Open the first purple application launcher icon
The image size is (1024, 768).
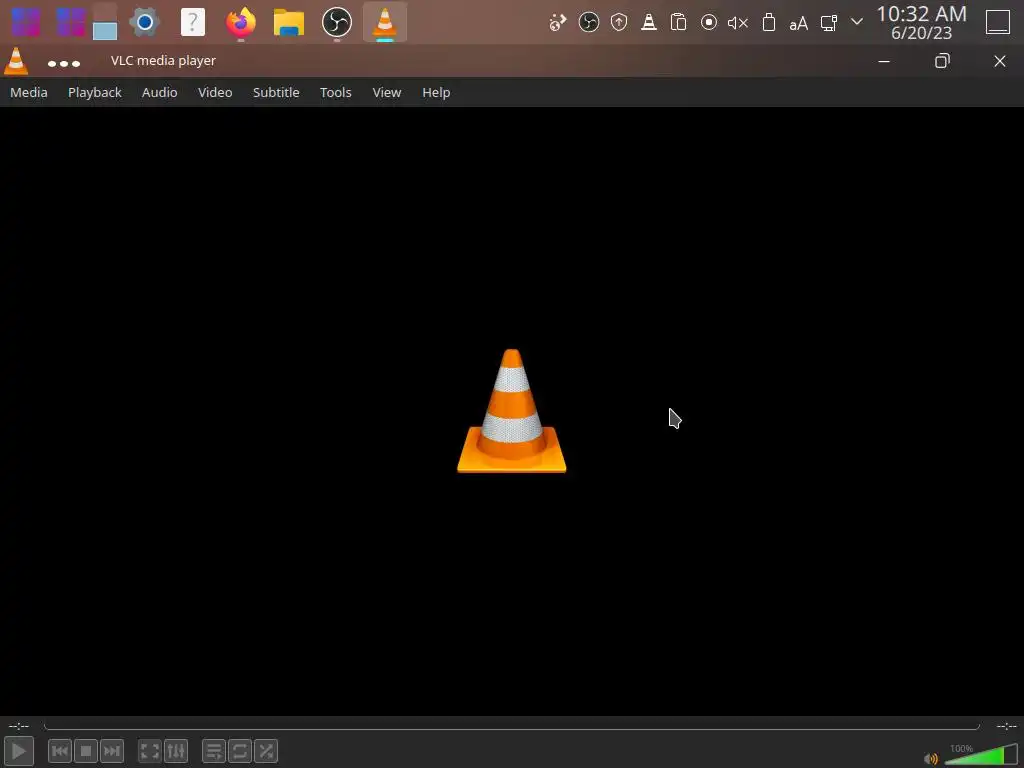pyautogui.click(x=26, y=22)
